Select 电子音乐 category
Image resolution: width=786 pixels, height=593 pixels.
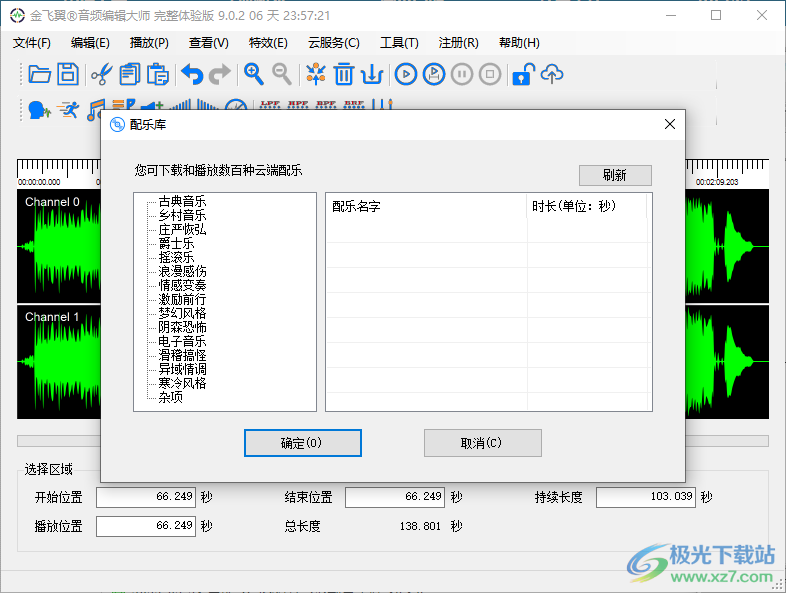(x=182, y=341)
